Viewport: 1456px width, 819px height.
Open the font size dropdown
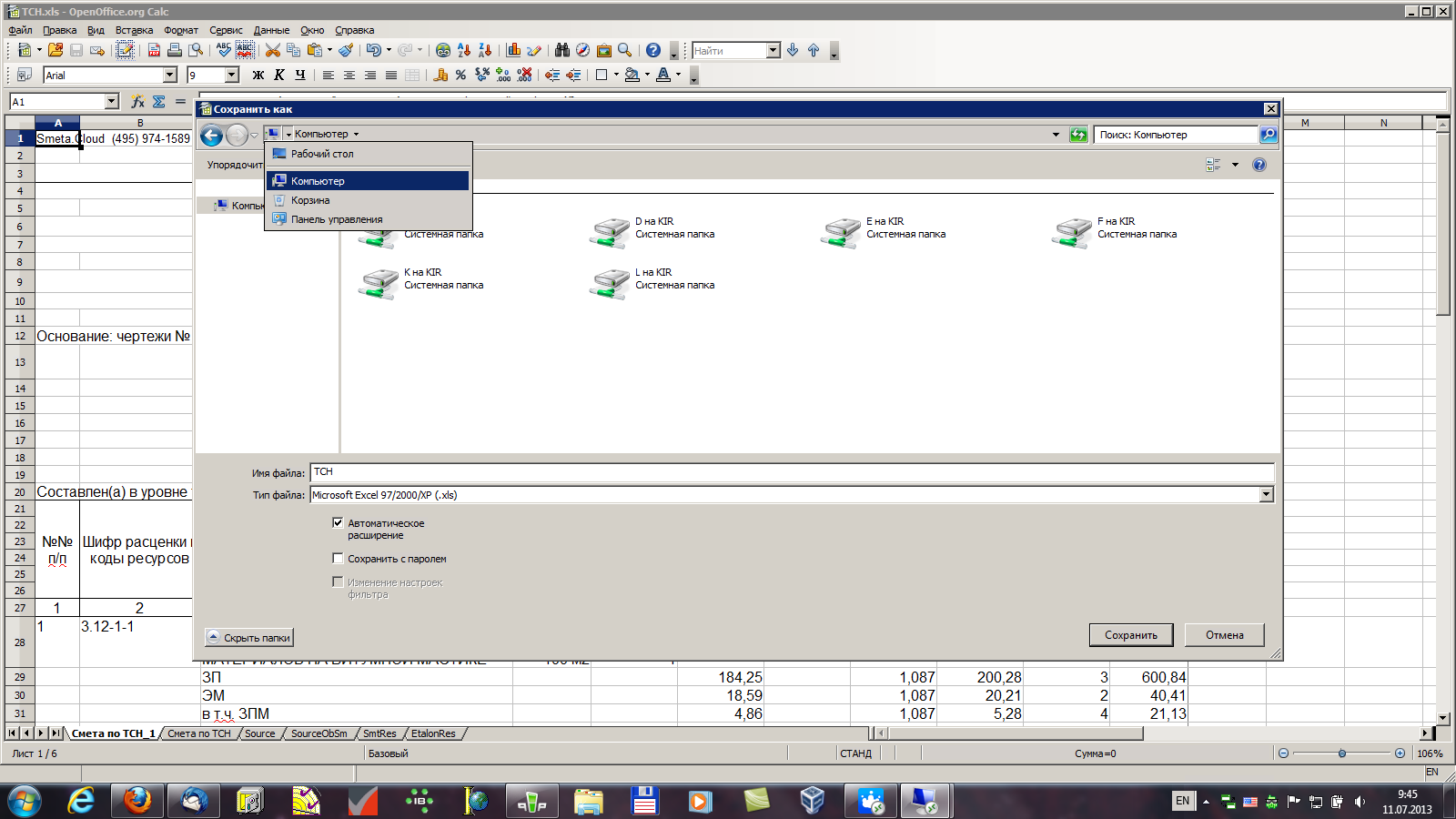click(x=232, y=75)
